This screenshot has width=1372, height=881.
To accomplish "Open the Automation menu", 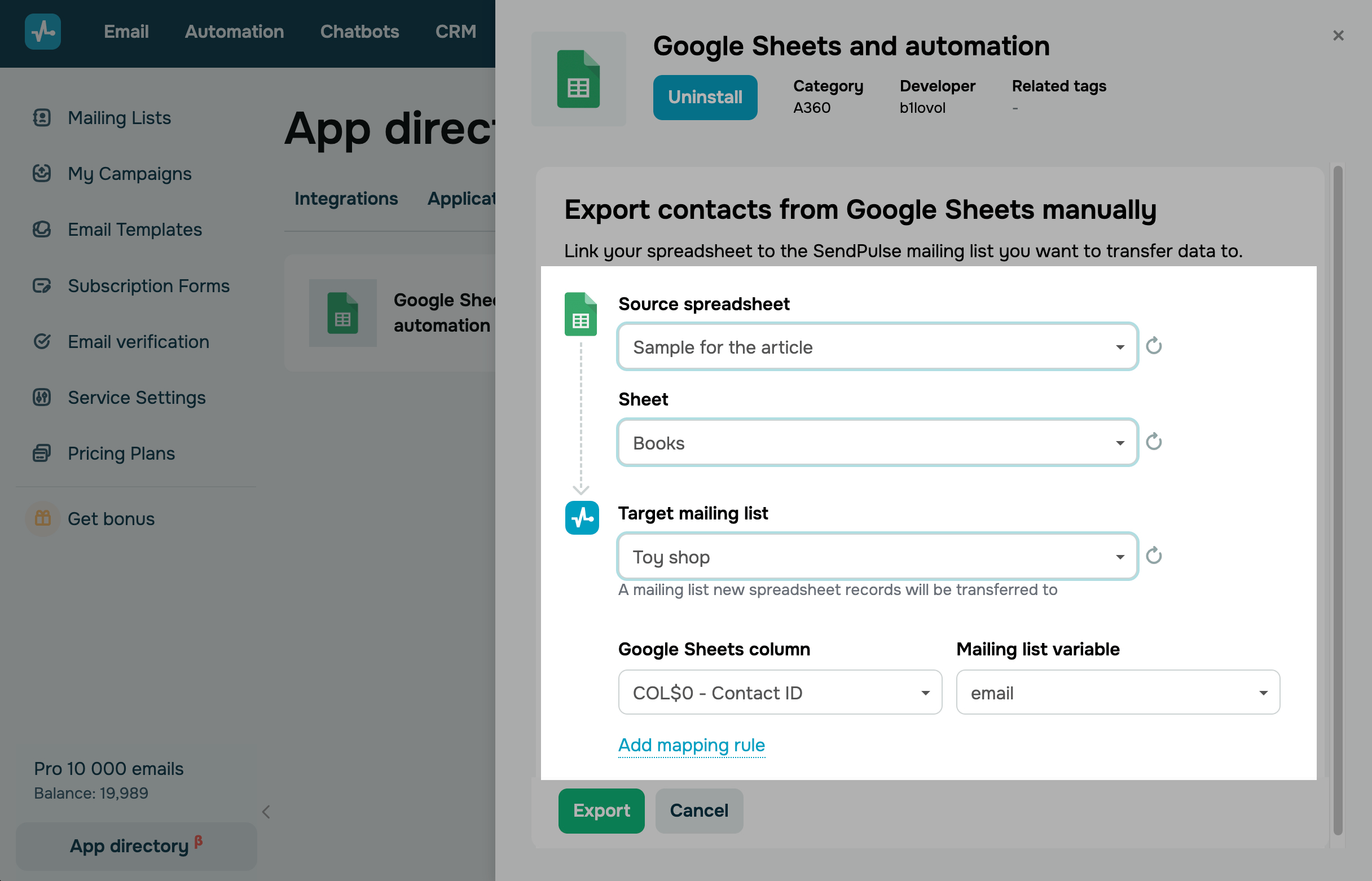I will pyautogui.click(x=234, y=32).
